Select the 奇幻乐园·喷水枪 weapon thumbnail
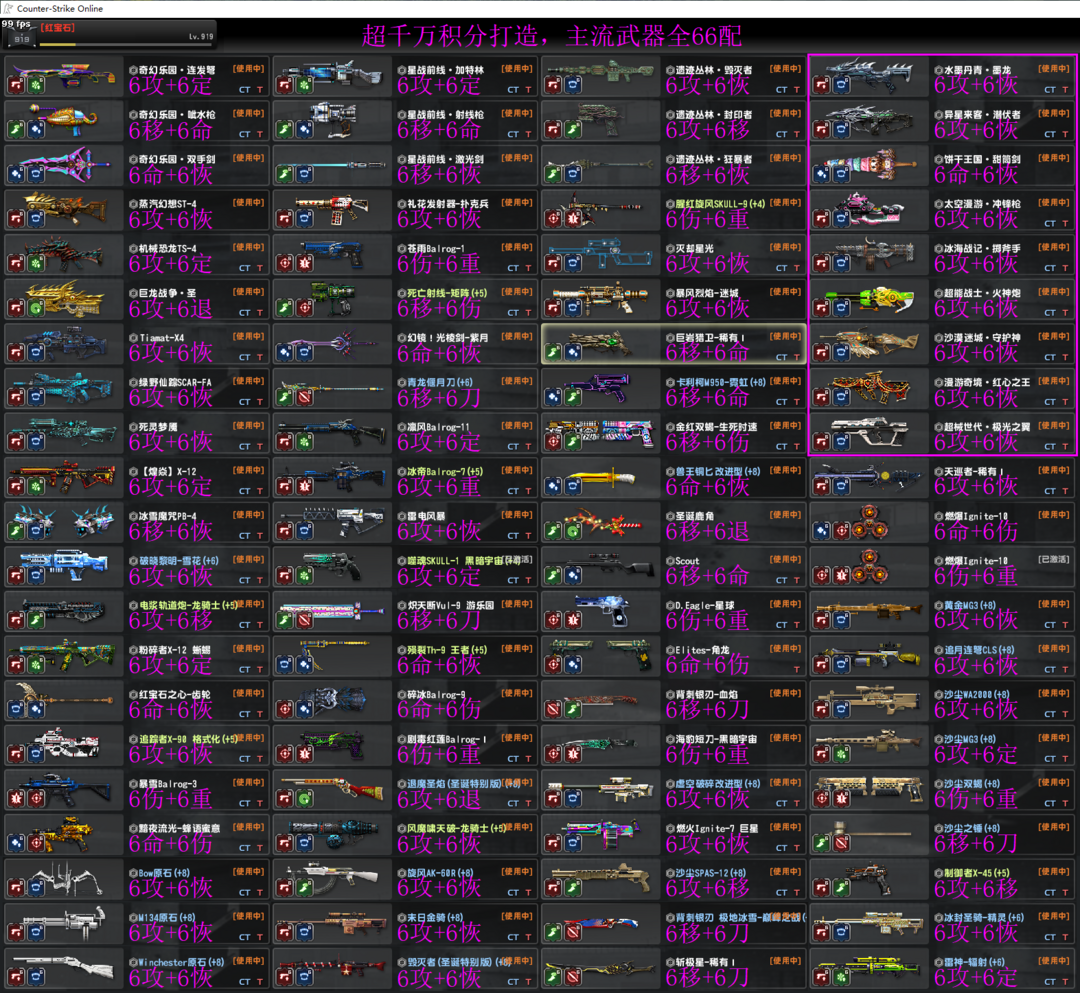1080x993 pixels. [x=63, y=120]
